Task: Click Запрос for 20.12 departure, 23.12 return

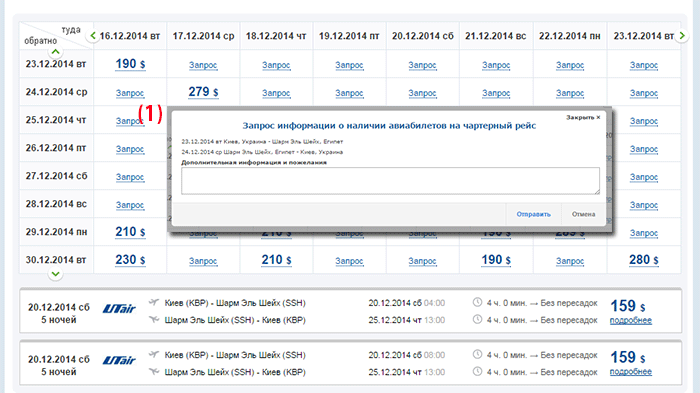Action: pyautogui.click(x=422, y=65)
